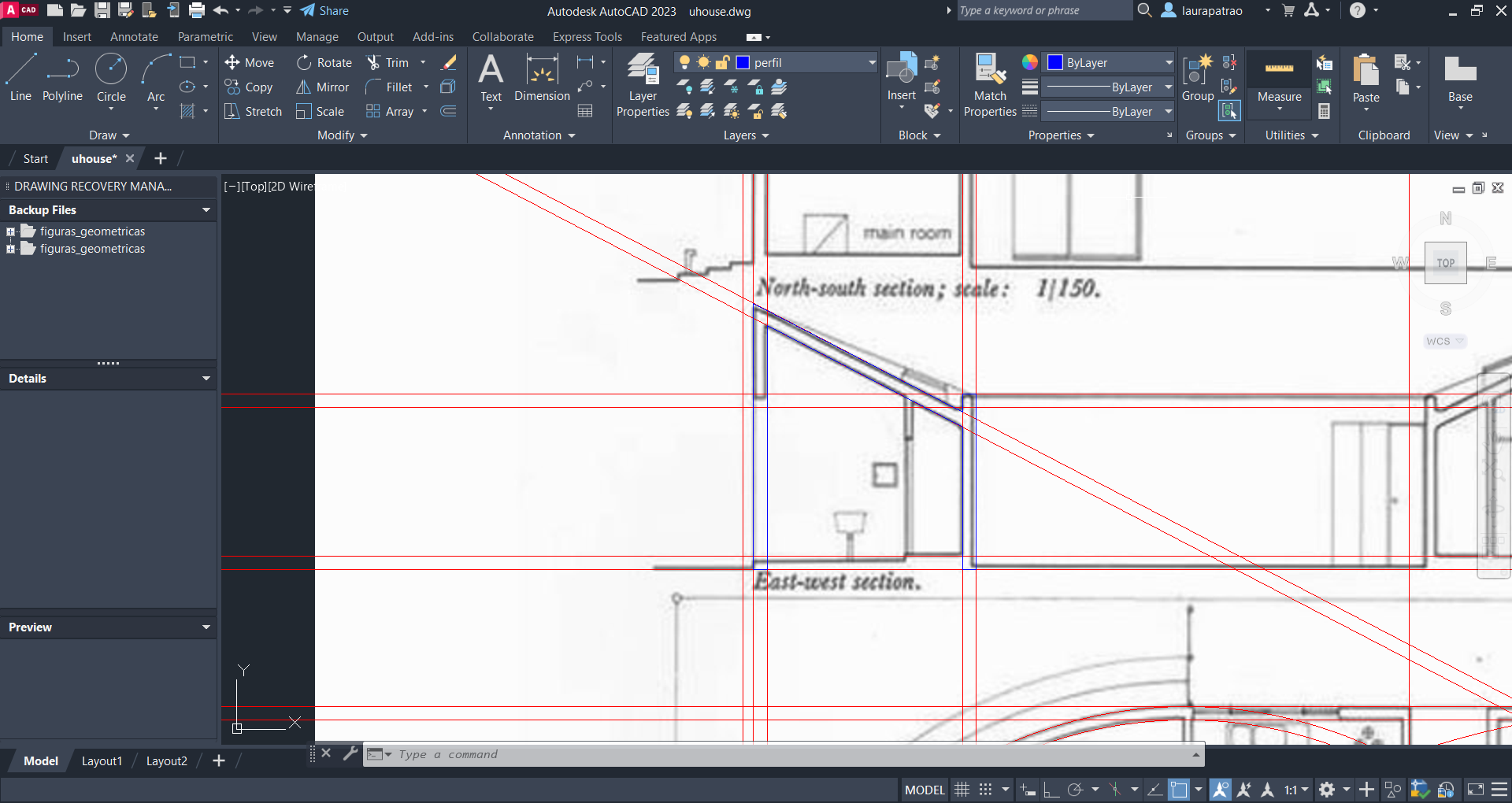Collapse the Backup Files section

tap(206, 210)
